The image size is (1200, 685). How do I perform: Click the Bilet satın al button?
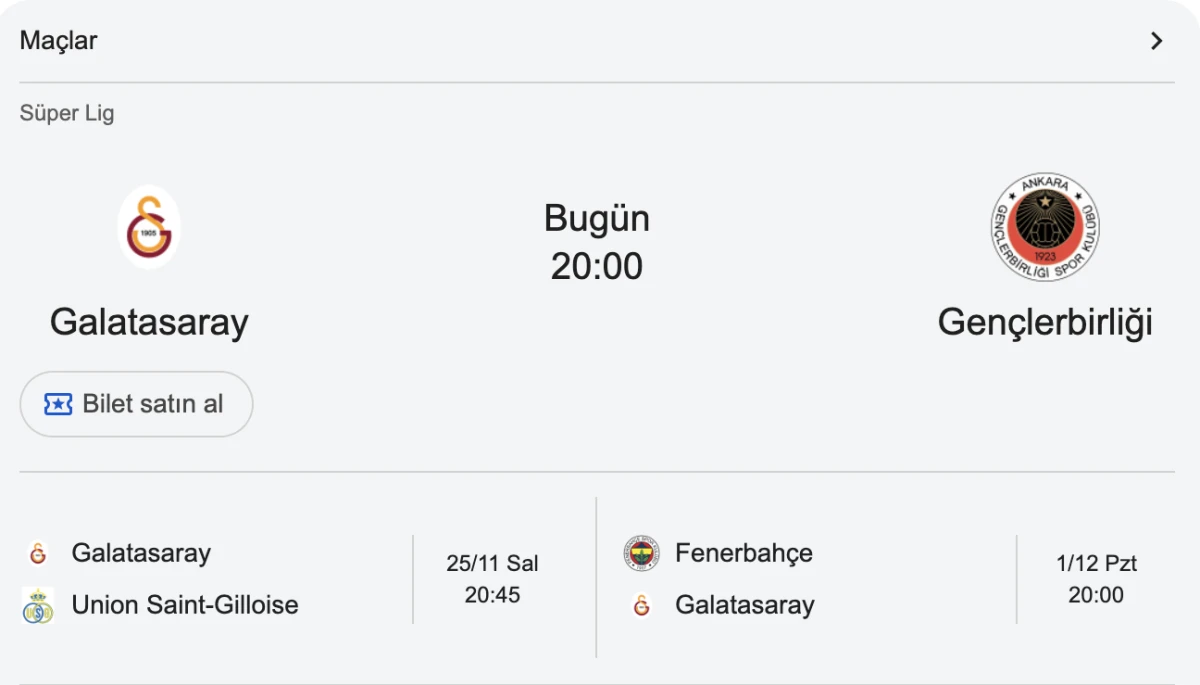(x=136, y=403)
